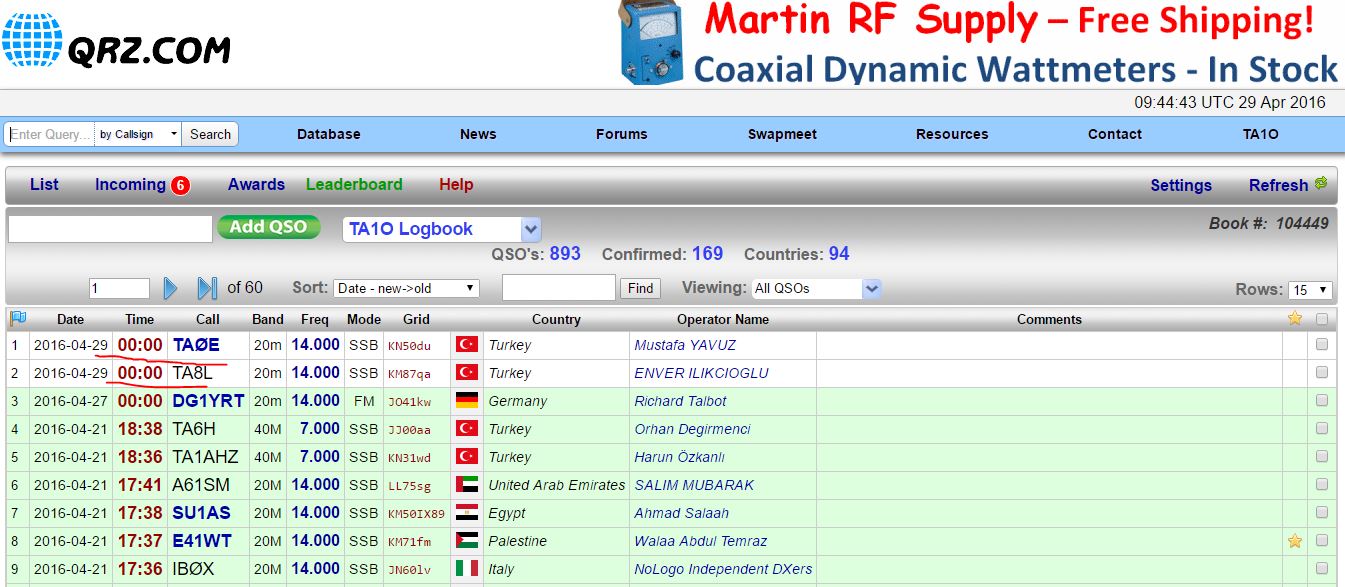
Task: Click Palestine flag in E41WT row
Action: (467, 540)
